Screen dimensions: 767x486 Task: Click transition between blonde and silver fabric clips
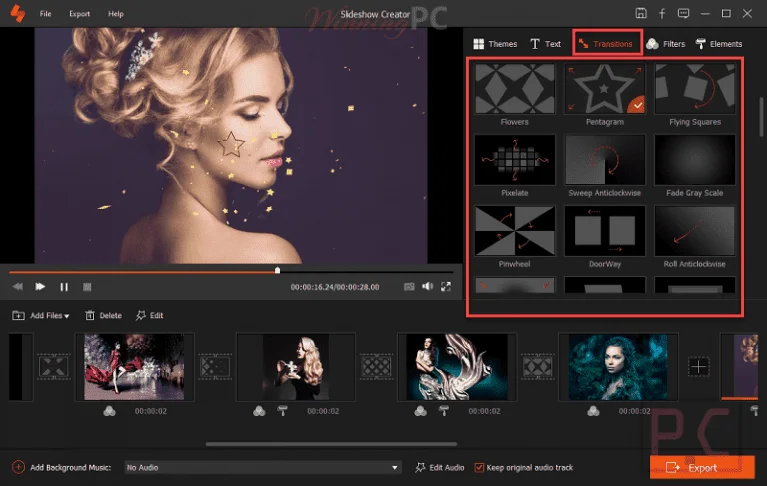click(376, 366)
